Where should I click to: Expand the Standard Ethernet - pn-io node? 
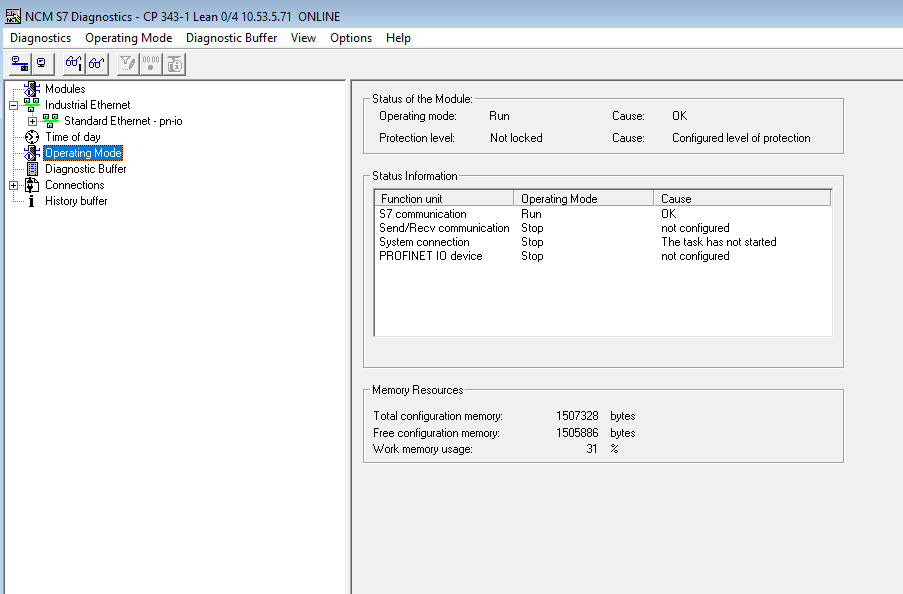pos(32,121)
